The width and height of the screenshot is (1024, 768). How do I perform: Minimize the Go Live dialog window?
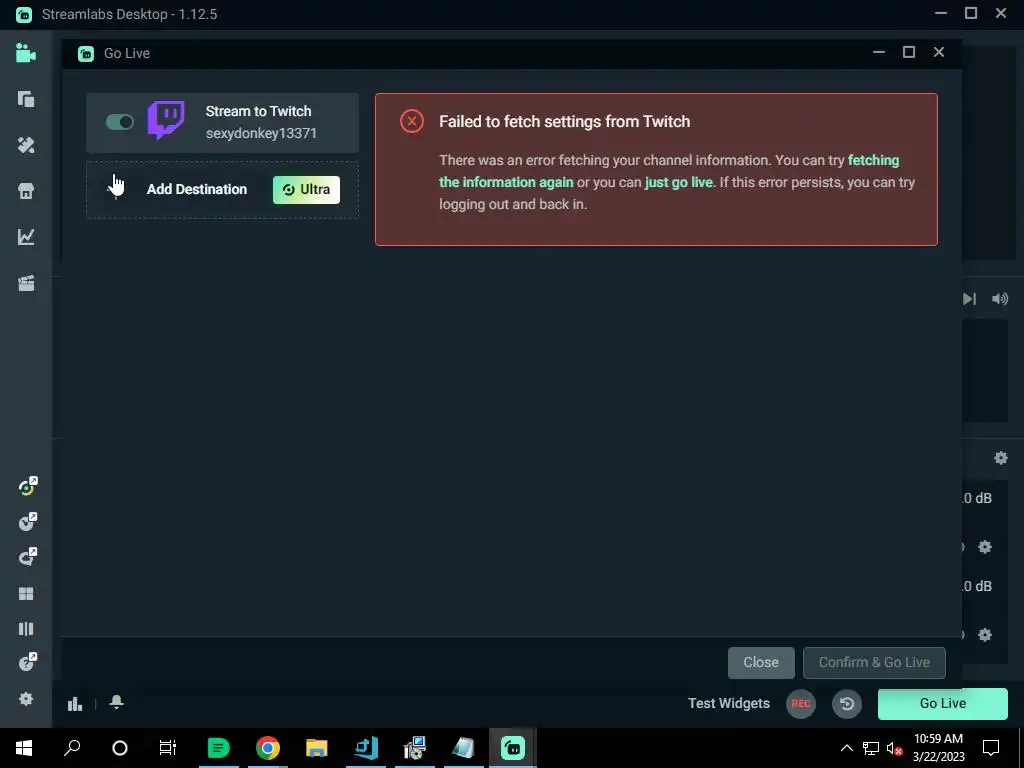click(x=878, y=52)
